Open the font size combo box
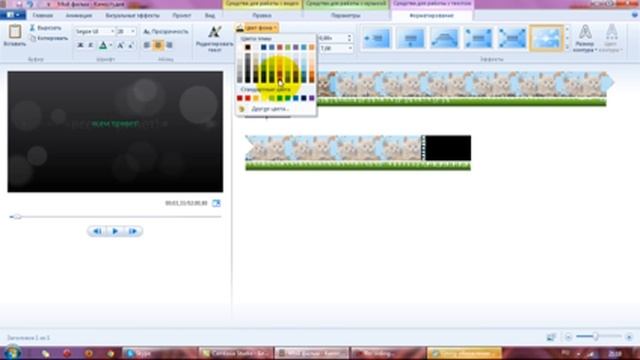The width and height of the screenshot is (640, 360). 126,31
